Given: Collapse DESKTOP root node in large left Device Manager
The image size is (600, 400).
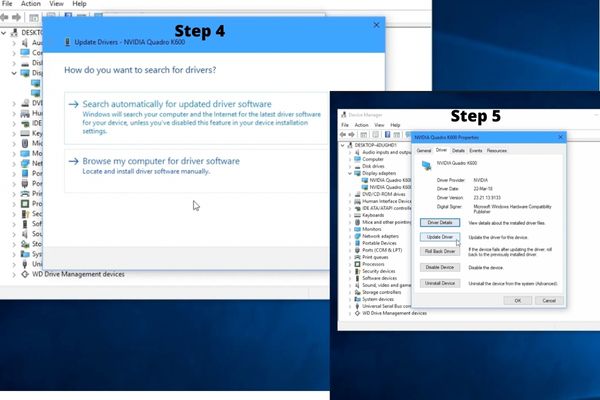Looking at the screenshot, I should pos(4,33).
